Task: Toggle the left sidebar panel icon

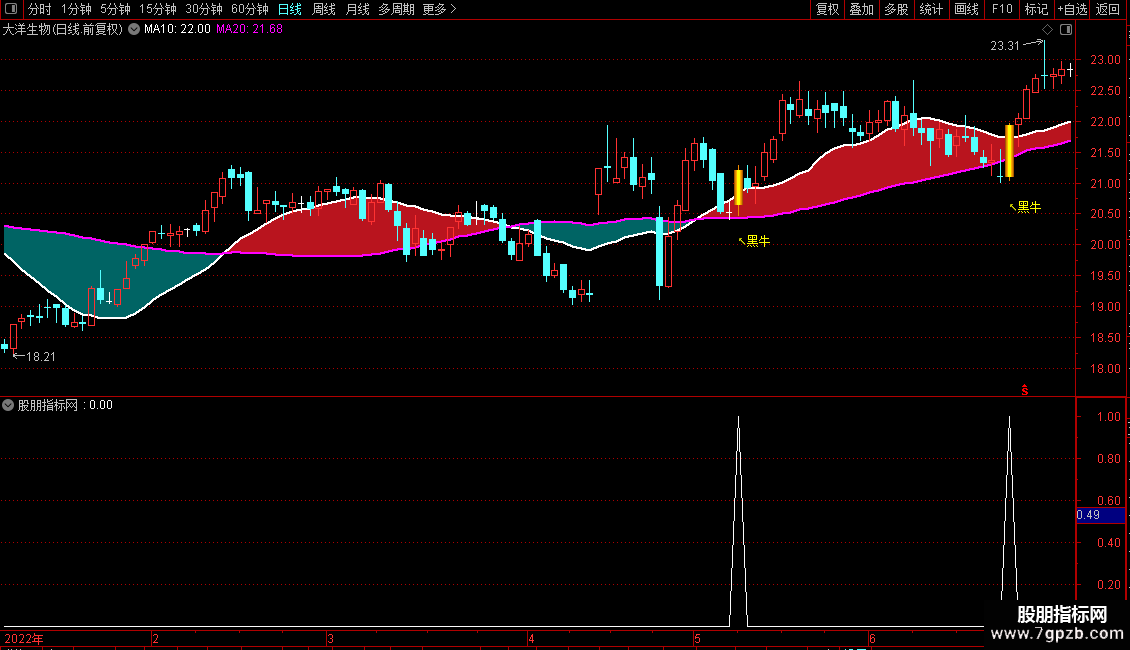Action: click(11, 9)
